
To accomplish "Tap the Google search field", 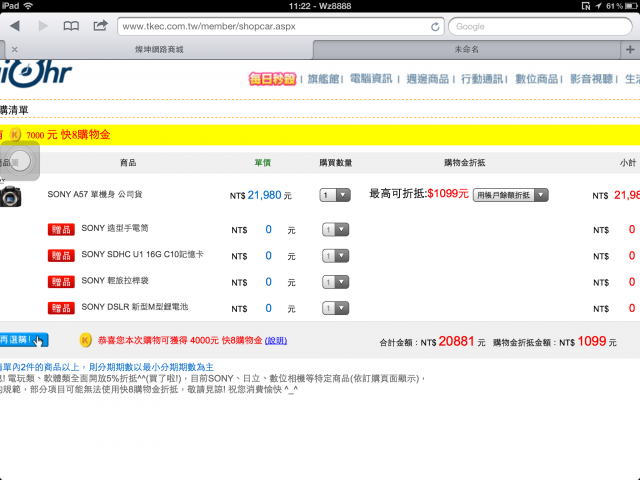I will tap(540, 27).
